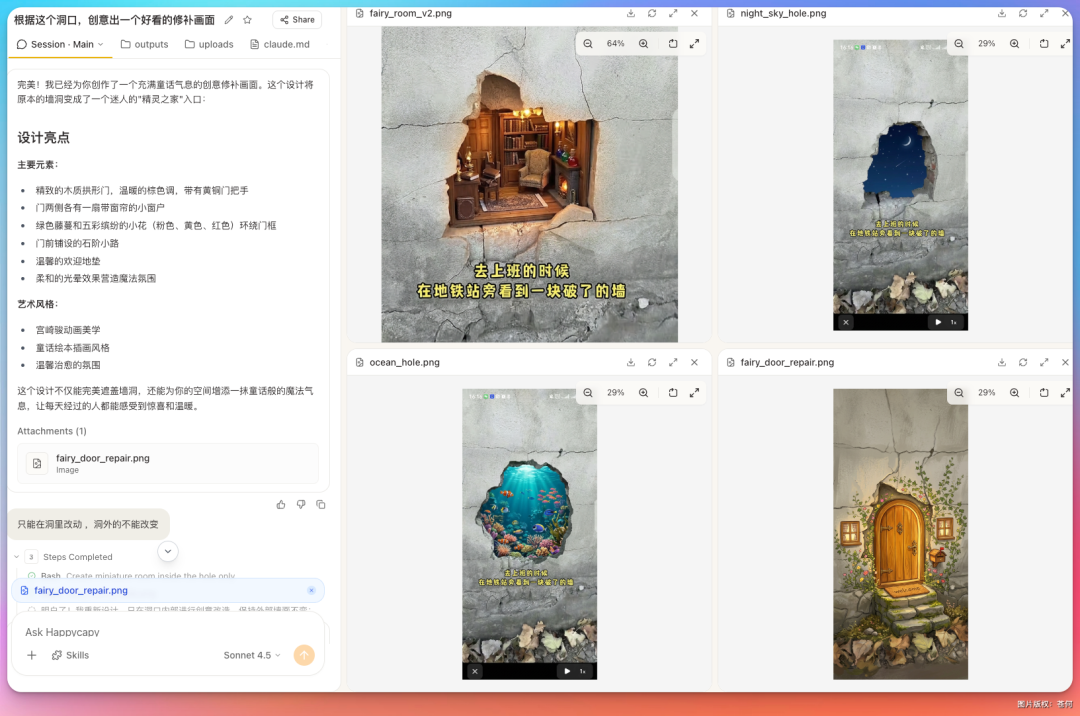
Task: Download the fairy_room_v2.png image
Action: tap(630, 14)
